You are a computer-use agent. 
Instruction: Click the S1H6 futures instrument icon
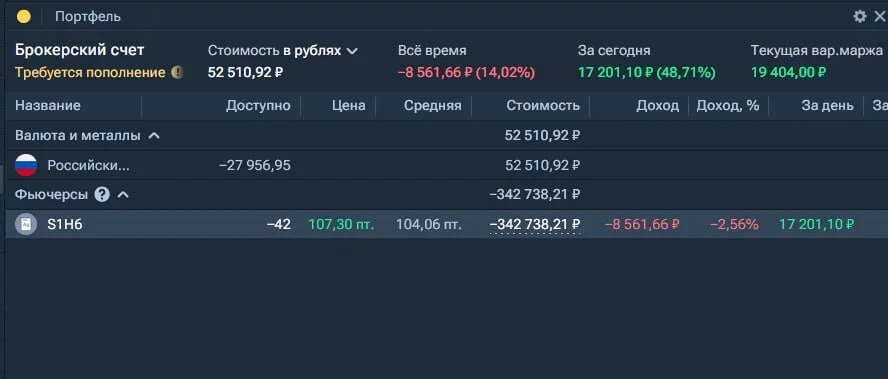click(x=26, y=224)
